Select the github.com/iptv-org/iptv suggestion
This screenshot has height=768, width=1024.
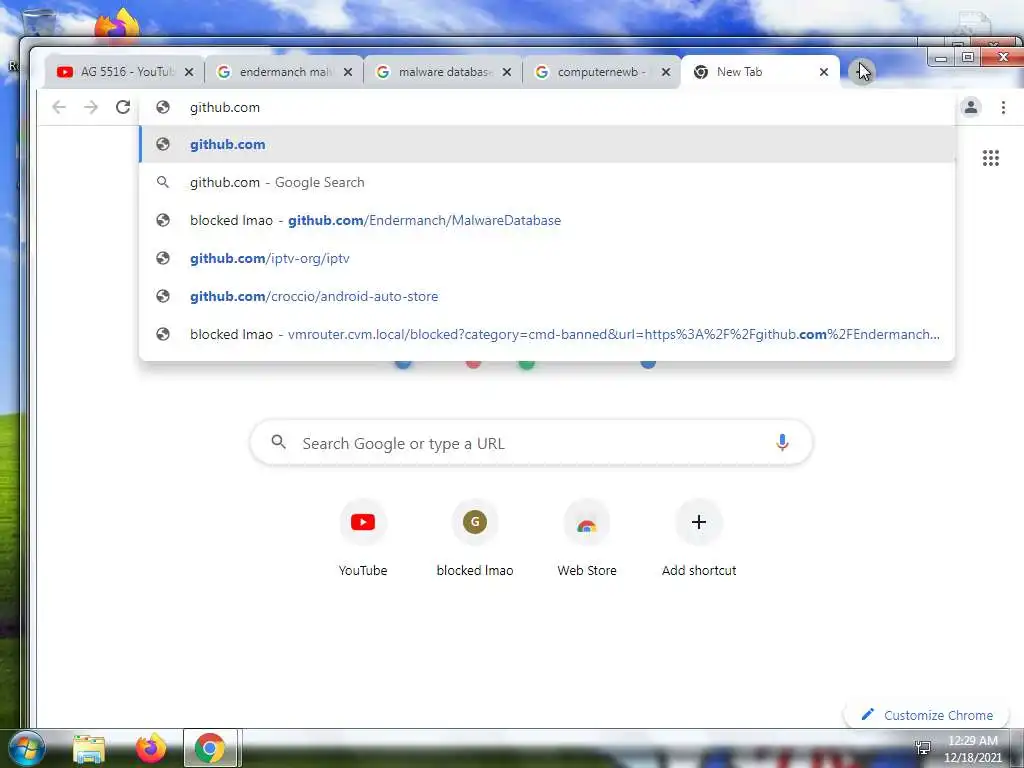click(547, 258)
